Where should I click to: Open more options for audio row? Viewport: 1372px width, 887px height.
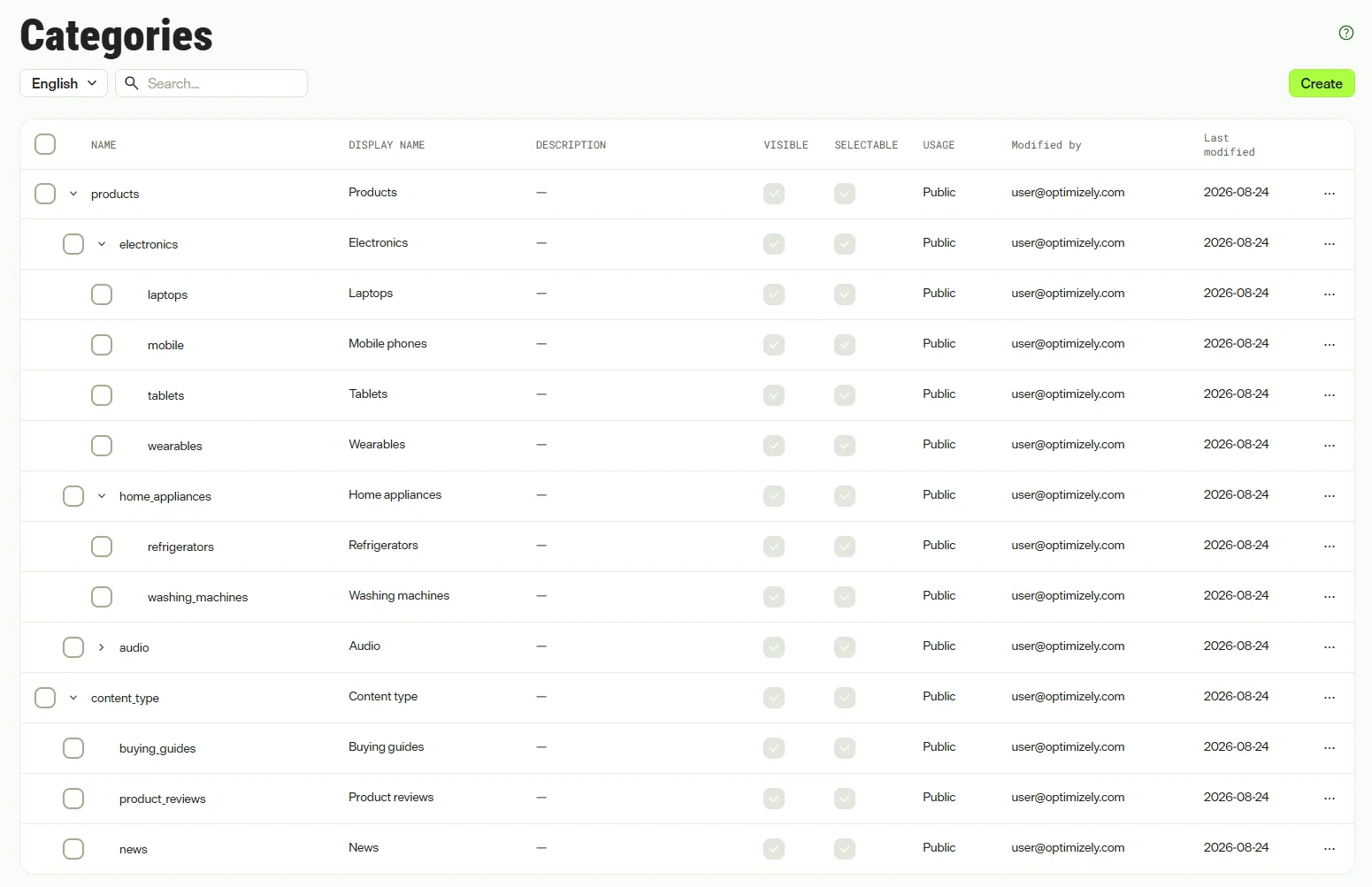(1330, 647)
